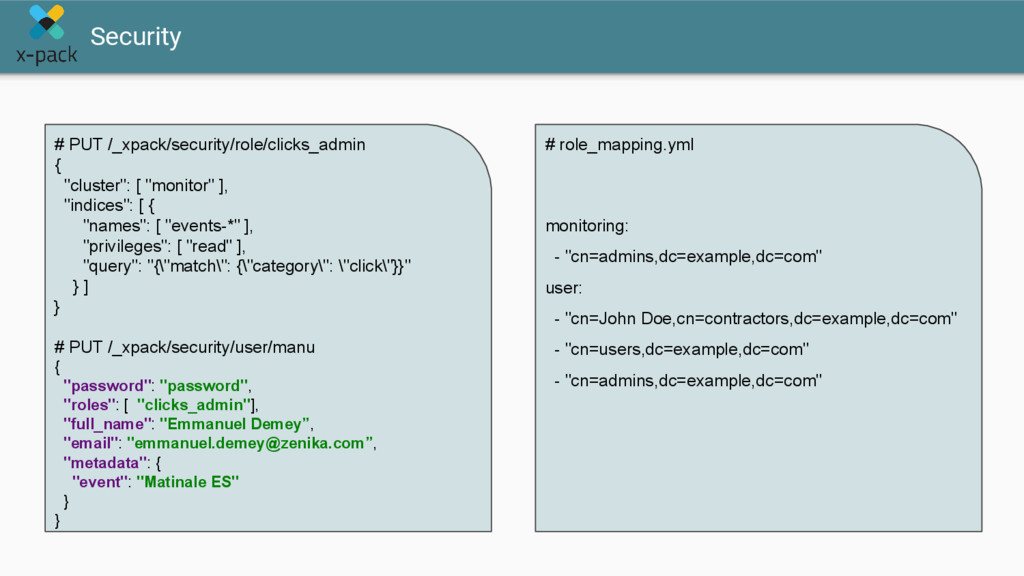This screenshot has height=576, width=1024.
Task: Click the "event": "Matinale ES" line
Action: tap(155, 482)
